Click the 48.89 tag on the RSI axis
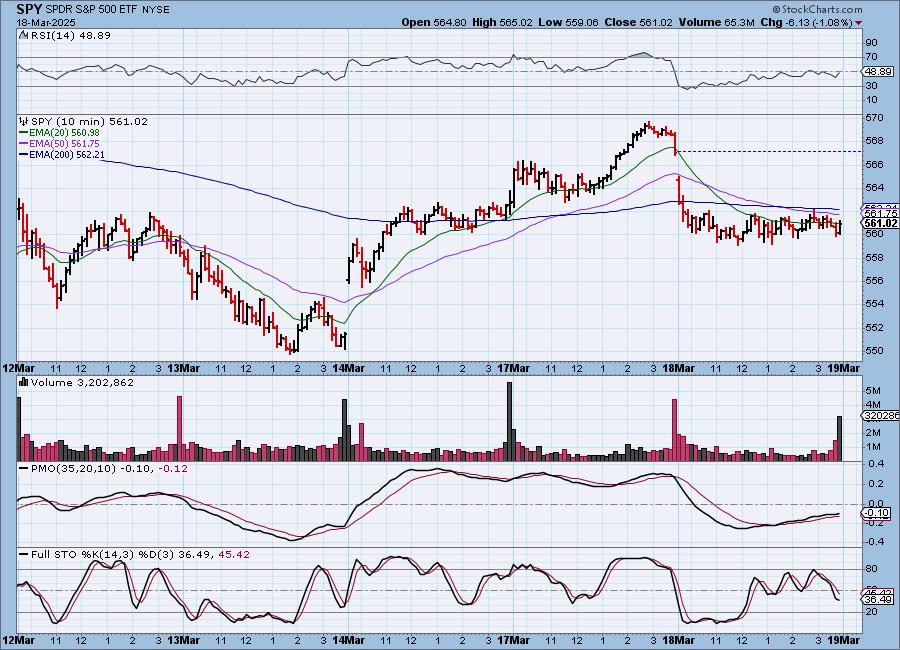The width and height of the screenshot is (900, 650). [x=878, y=71]
